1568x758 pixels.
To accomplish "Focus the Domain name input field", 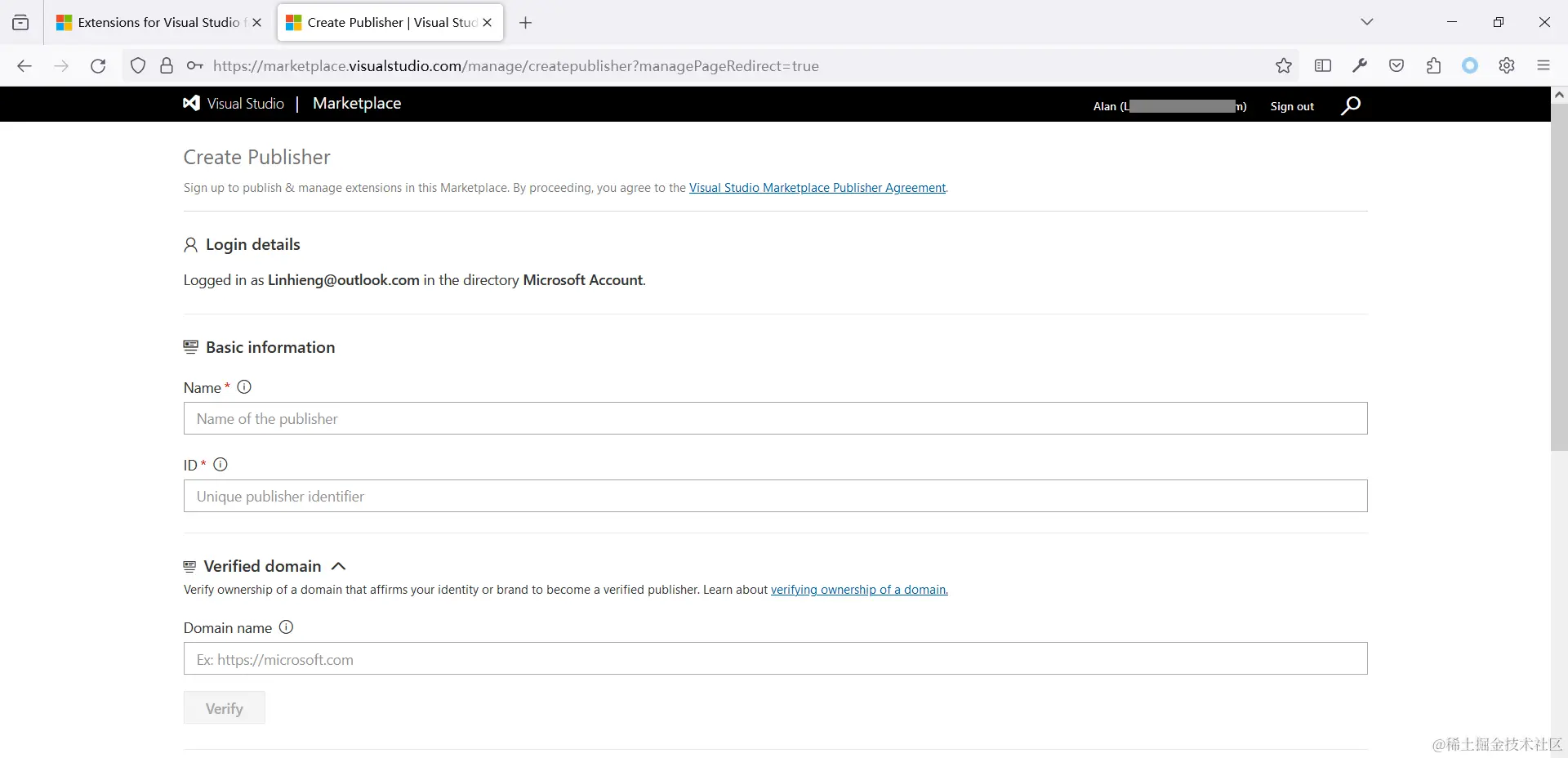I will coord(776,658).
